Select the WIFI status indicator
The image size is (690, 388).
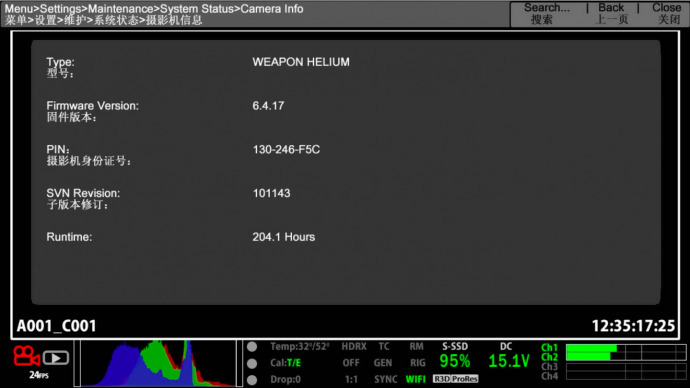415,379
